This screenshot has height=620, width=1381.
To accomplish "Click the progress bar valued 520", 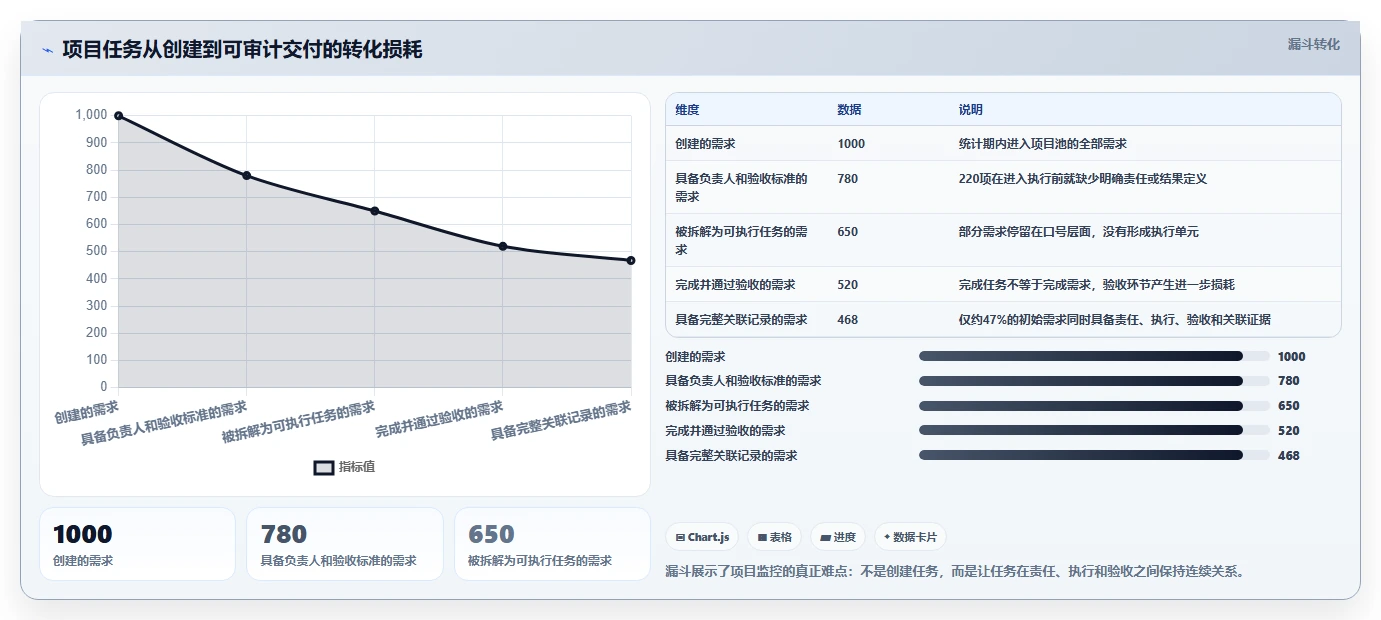I will click(1094, 430).
